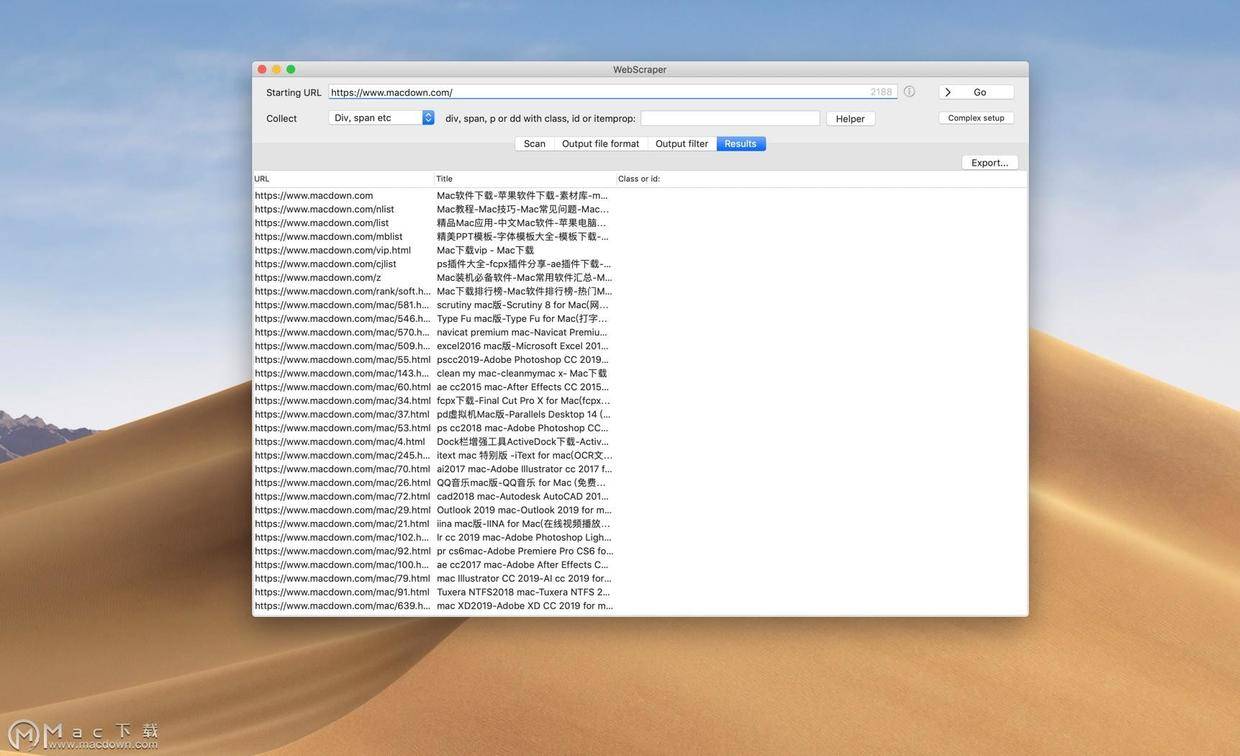1240x756 pixels.
Task: Select row with URL mac/92.html
Action: tap(640, 551)
